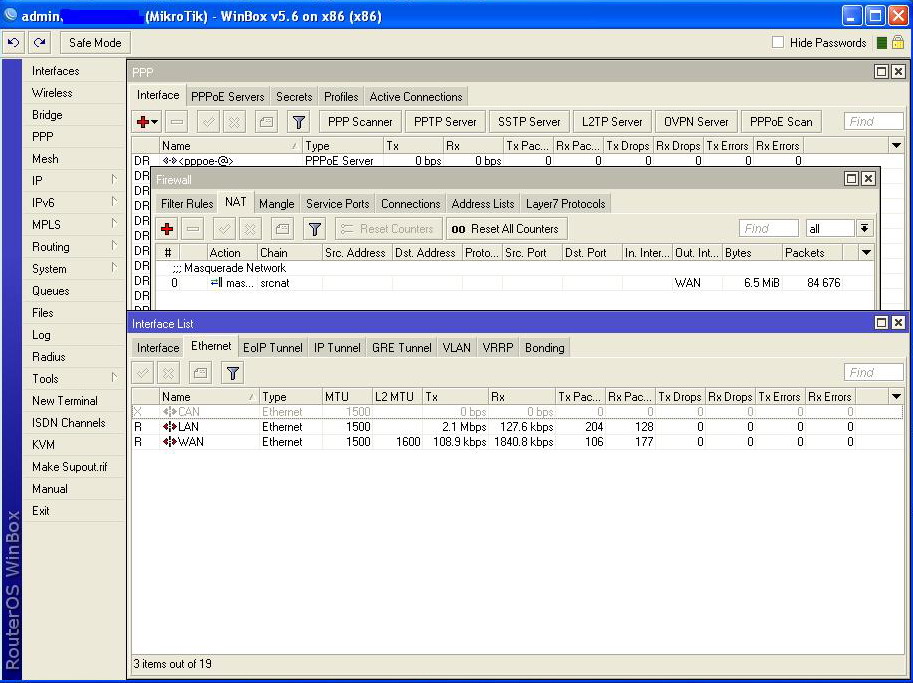Click the WAN interface icon in Ethernet list
The image size is (913, 683).
coord(169,442)
